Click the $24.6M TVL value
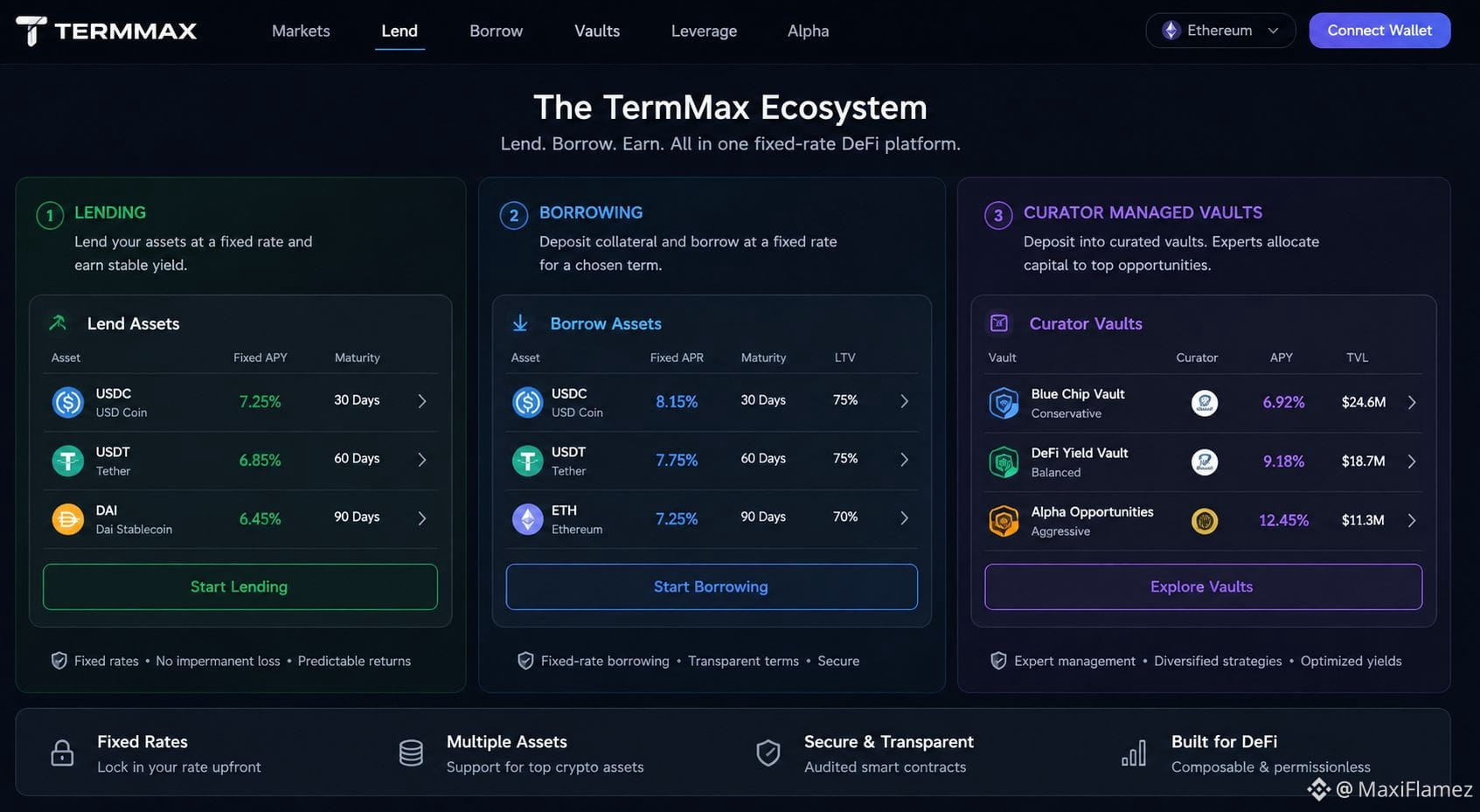This screenshot has height=812, width=1480. (x=1364, y=402)
